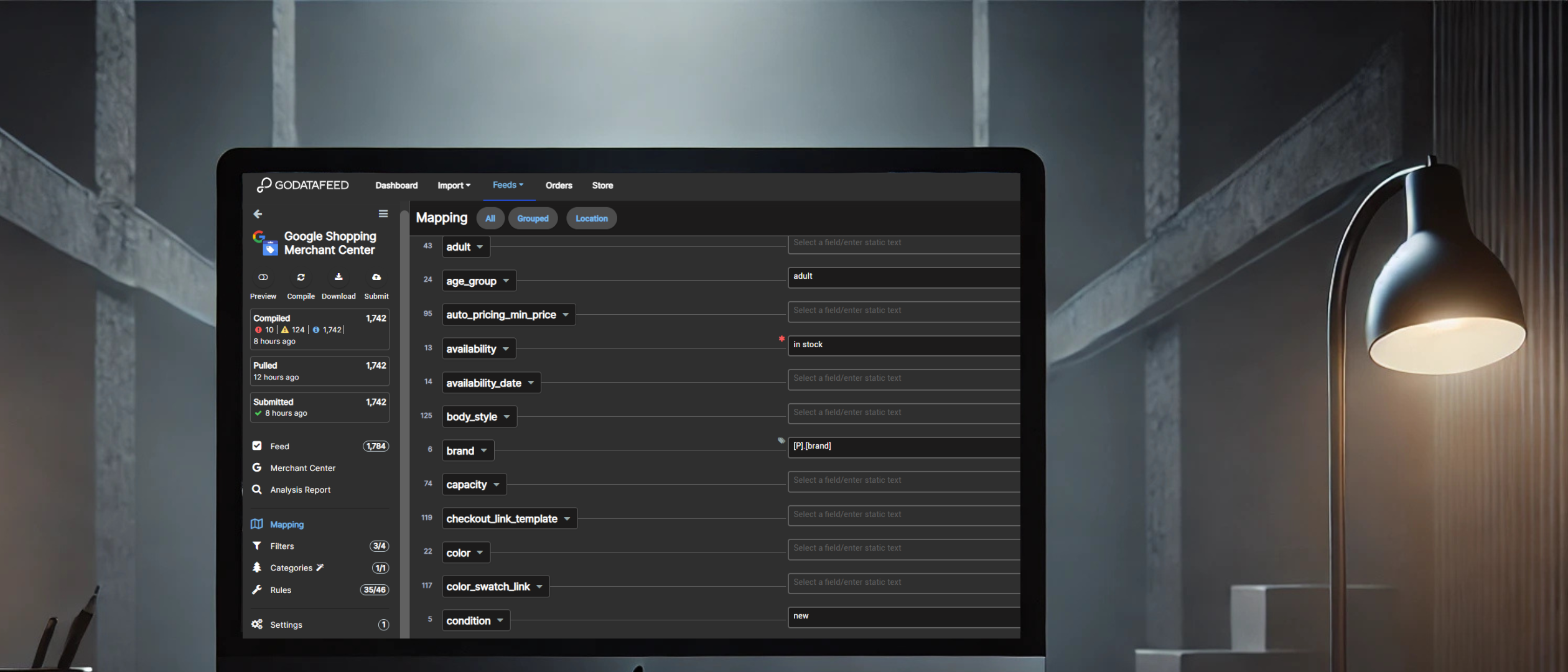Select the All mapping filter pill
The height and width of the screenshot is (672, 1568).
point(490,218)
